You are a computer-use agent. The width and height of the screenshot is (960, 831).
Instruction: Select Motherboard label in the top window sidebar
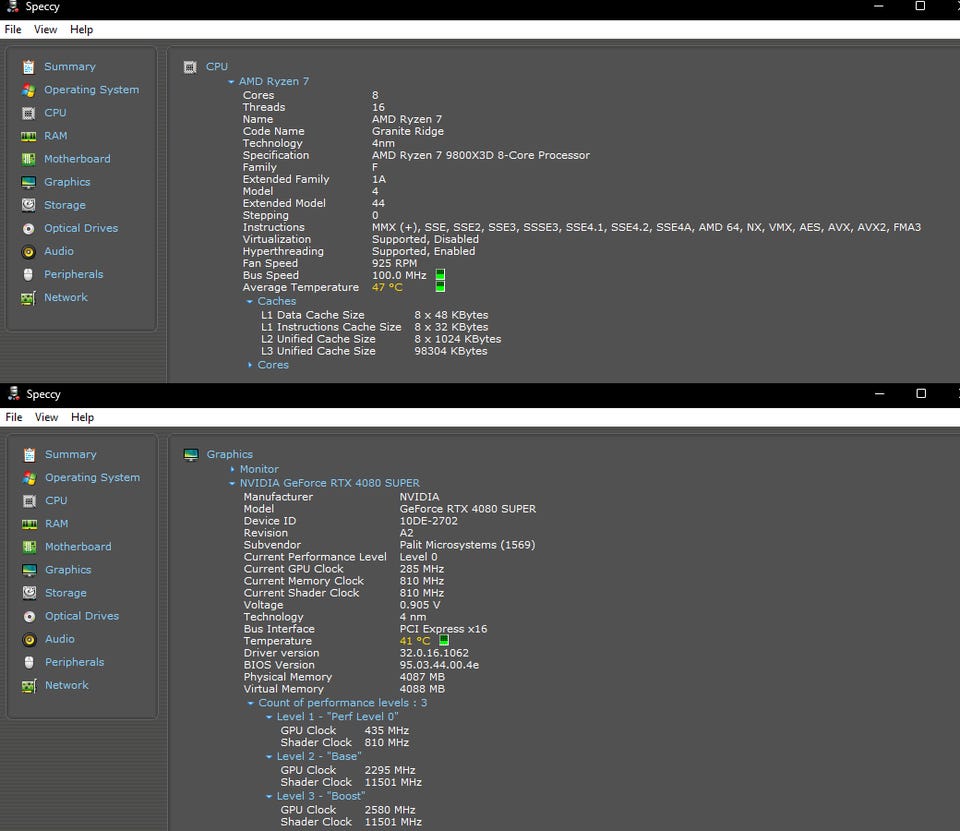[77, 159]
